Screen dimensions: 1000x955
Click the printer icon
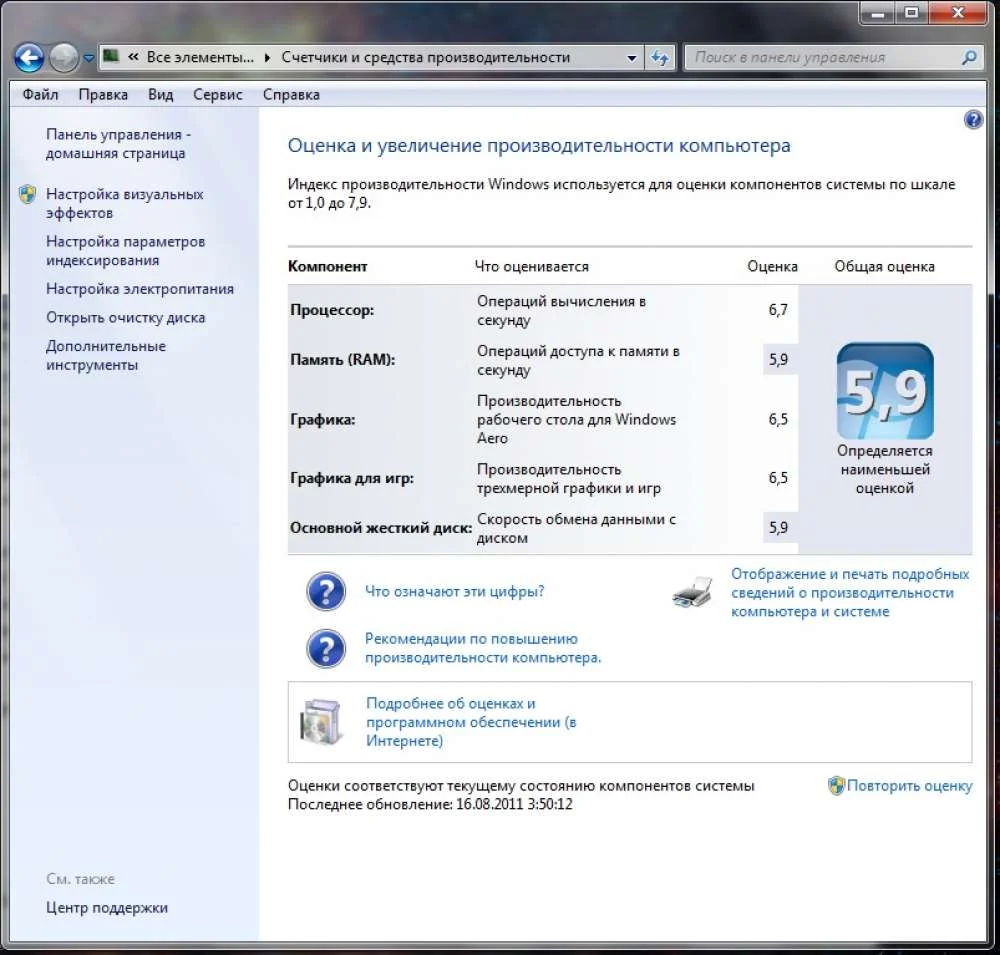click(693, 593)
